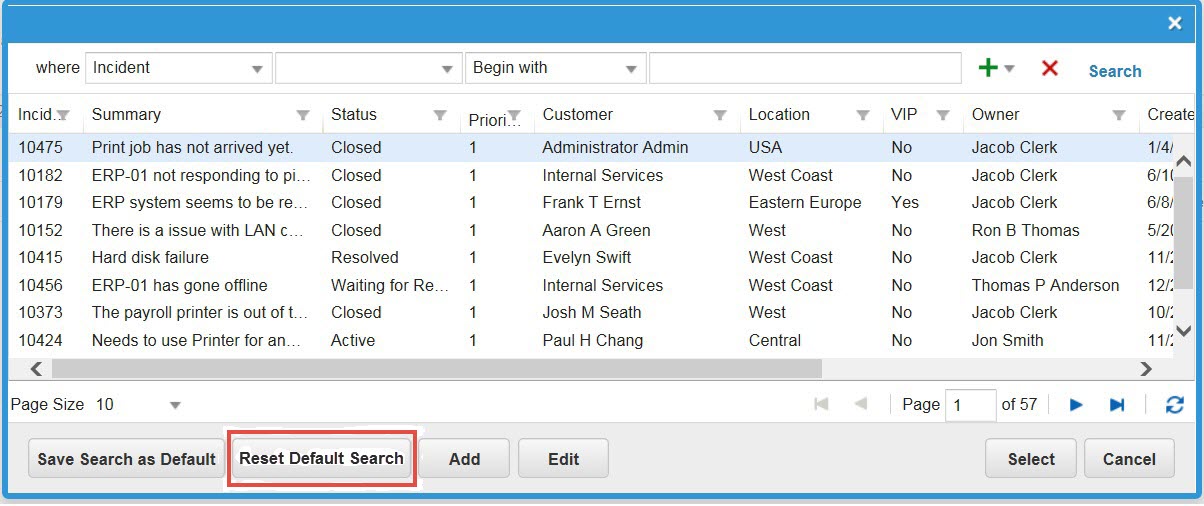Click the page number input field
Screen dimensions: 1204x506
coord(969,405)
